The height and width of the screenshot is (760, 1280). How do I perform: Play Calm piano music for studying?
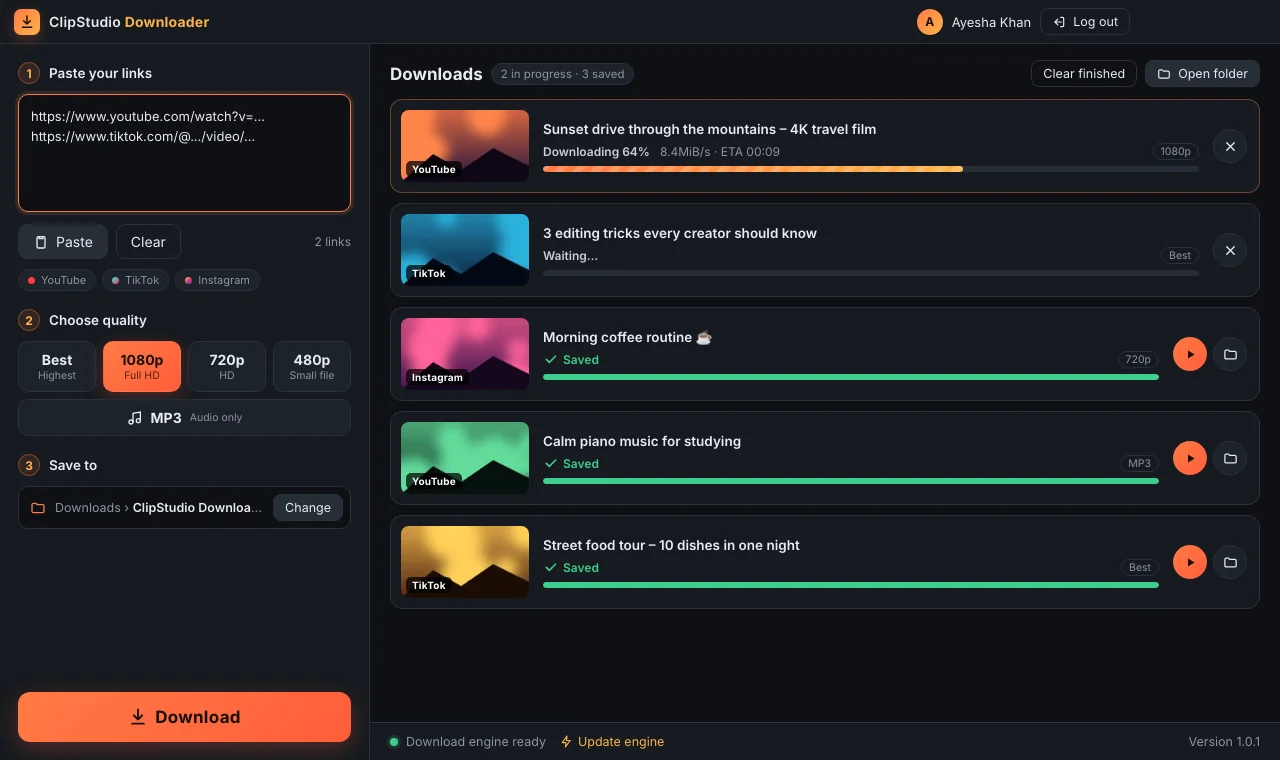click(x=1190, y=458)
